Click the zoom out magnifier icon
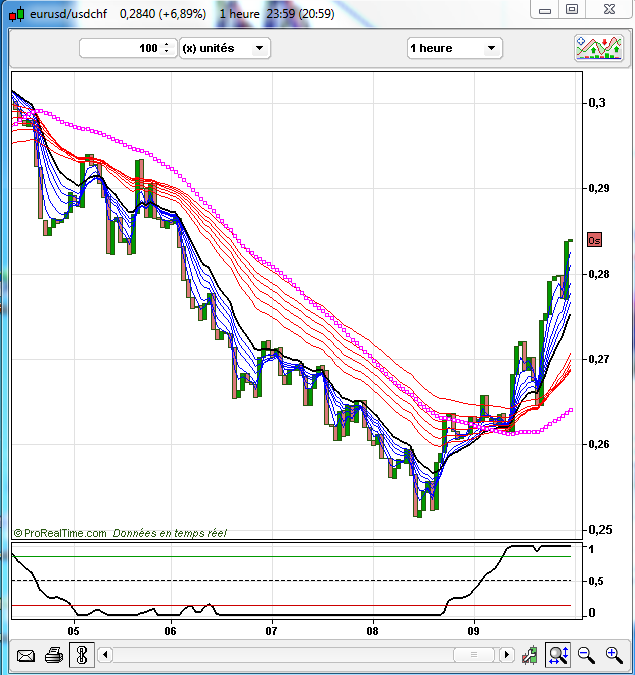The image size is (635, 675). point(586,656)
